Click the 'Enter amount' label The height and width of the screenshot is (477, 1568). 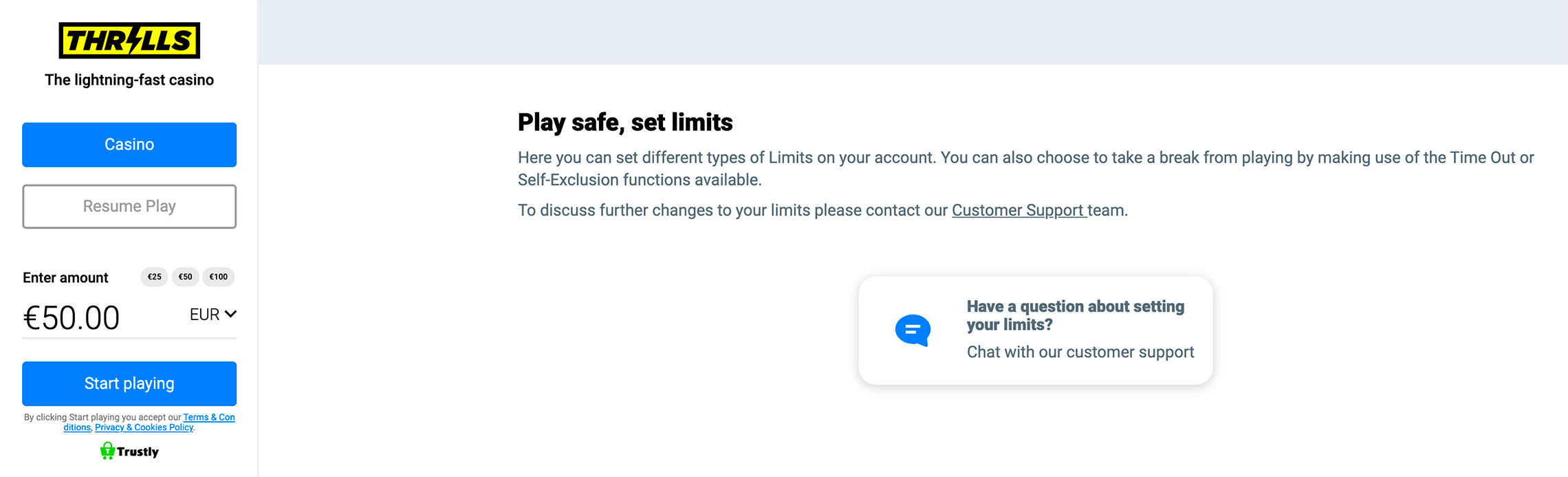[x=65, y=277]
